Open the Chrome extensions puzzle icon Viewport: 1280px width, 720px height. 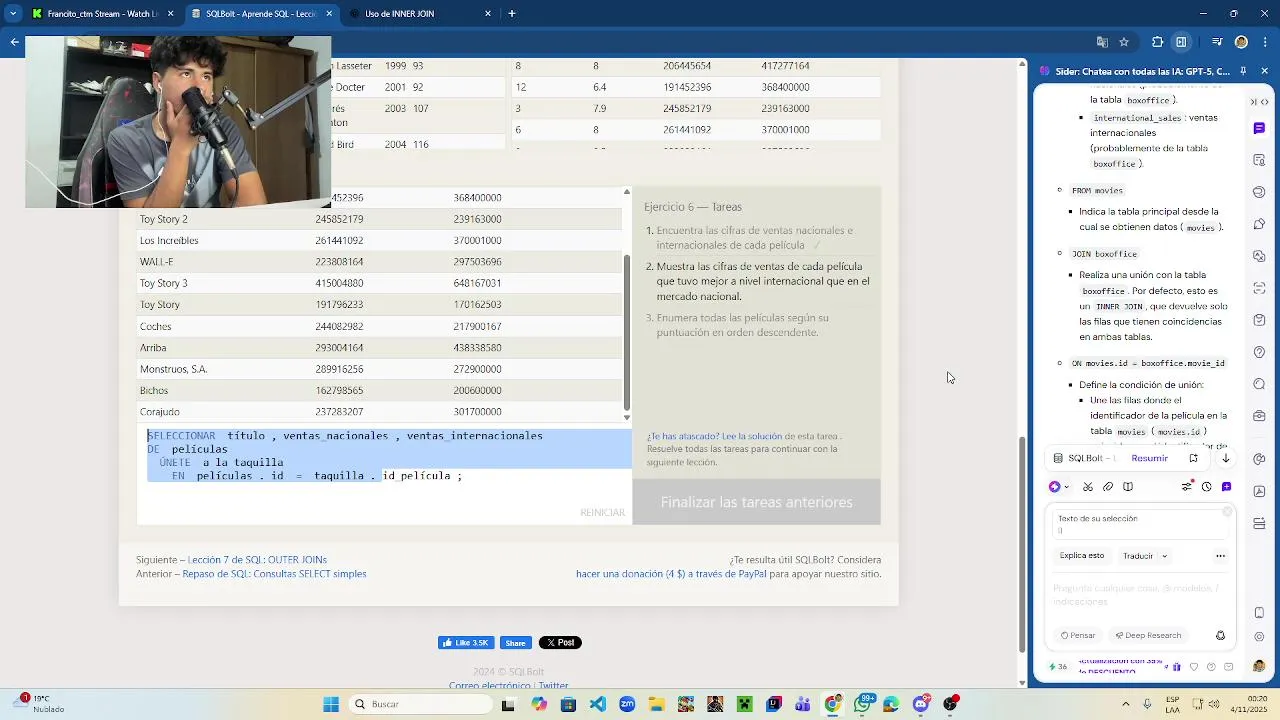click(x=1158, y=42)
